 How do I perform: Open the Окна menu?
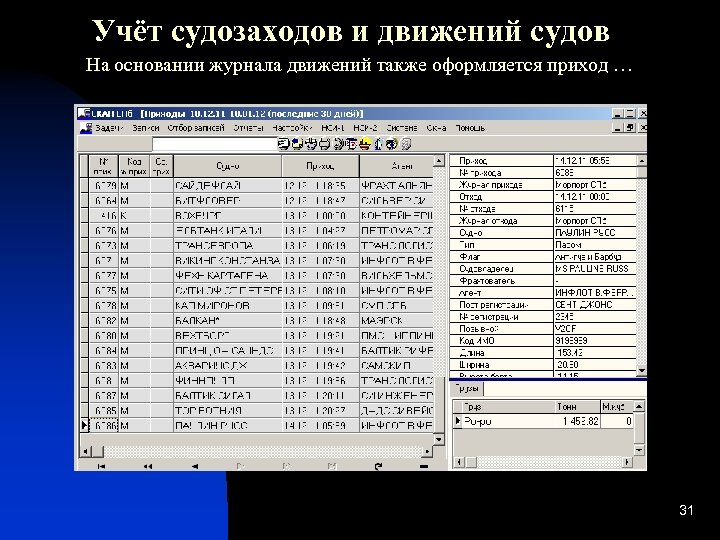click(436, 128)
